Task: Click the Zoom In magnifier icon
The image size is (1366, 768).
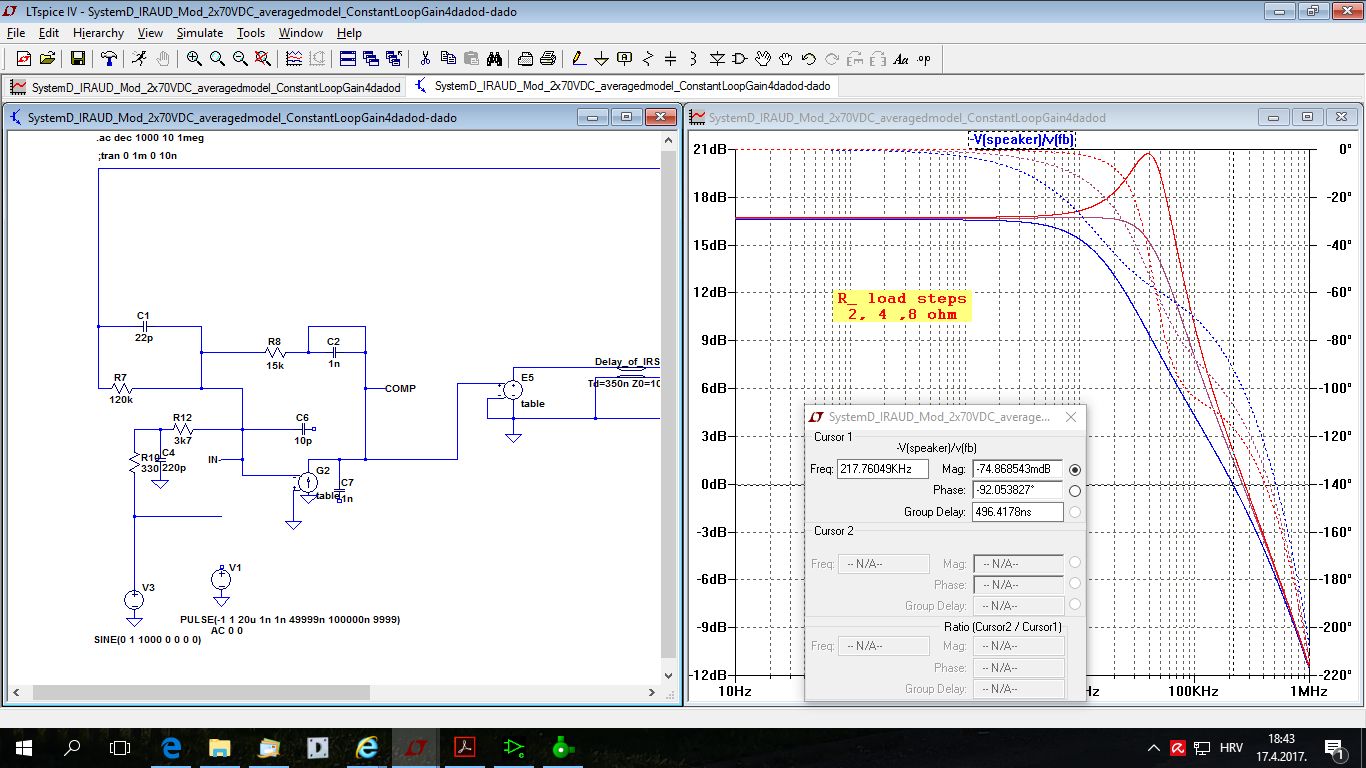Action: [194, 59]
